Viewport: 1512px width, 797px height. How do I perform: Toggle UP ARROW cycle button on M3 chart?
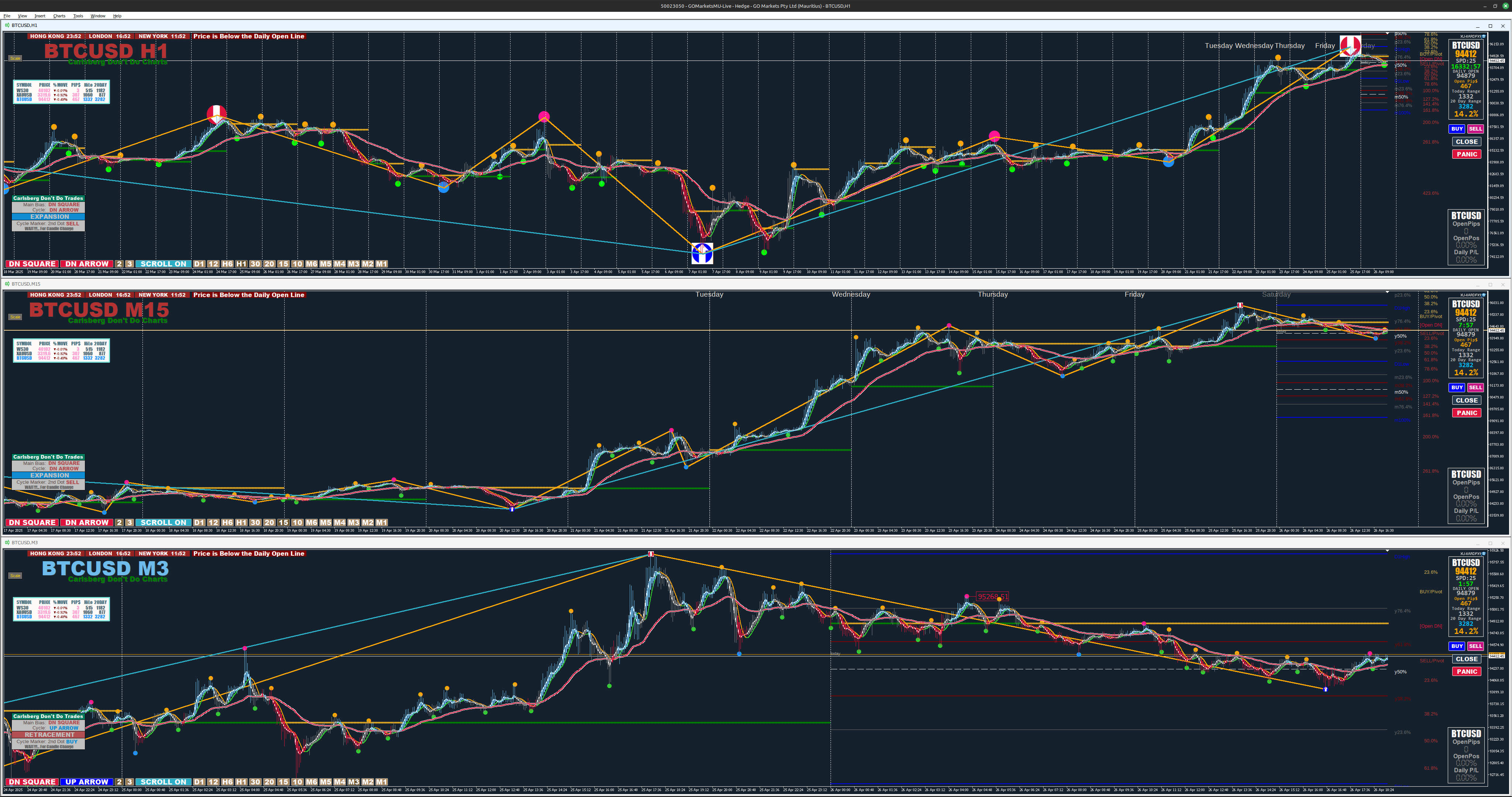point(87,782)
